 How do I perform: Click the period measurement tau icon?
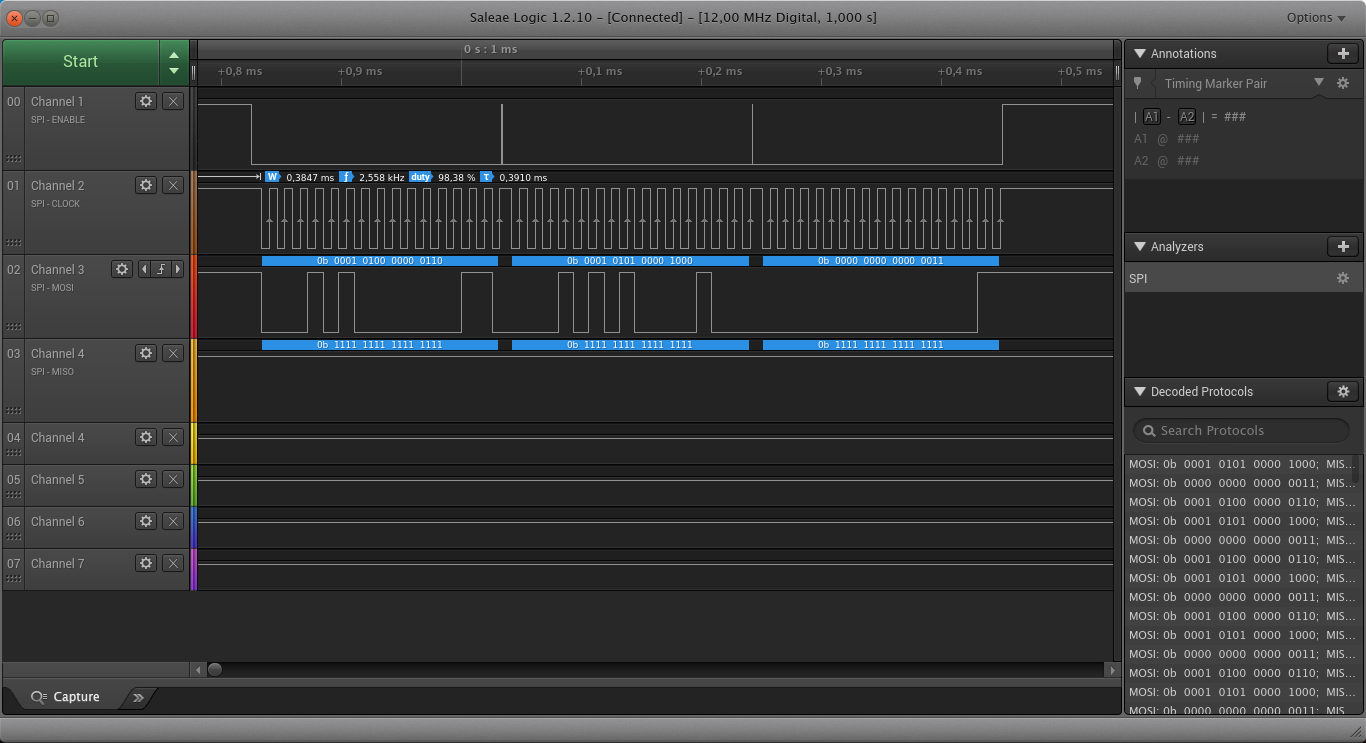pos(487,177)
